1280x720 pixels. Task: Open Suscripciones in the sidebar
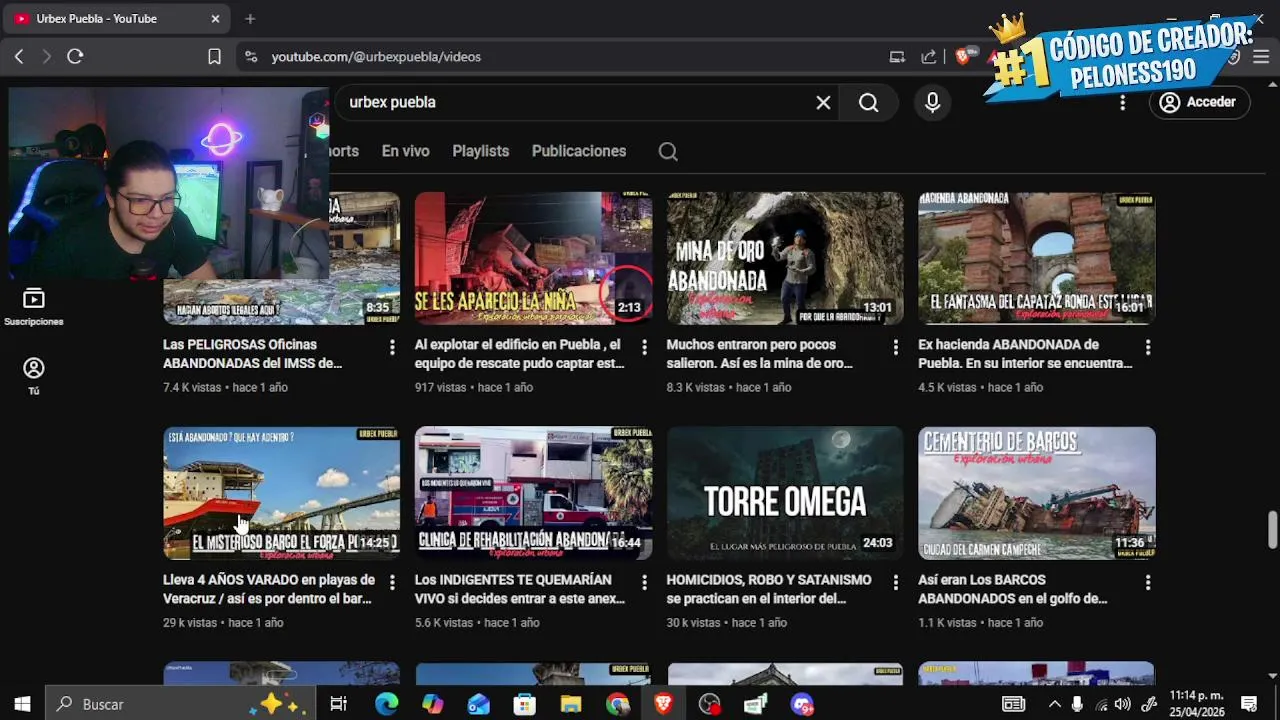coord(34,307)
